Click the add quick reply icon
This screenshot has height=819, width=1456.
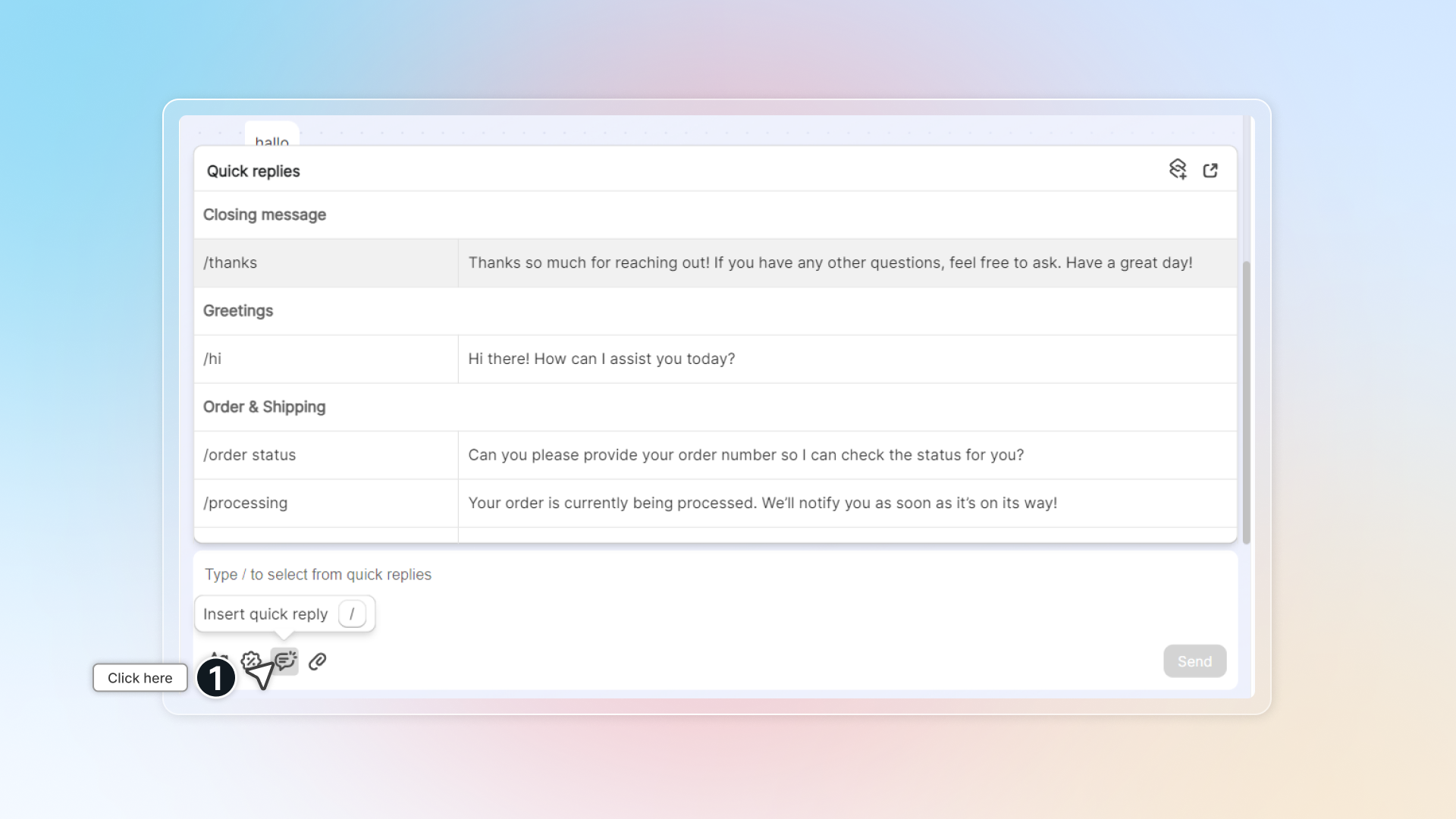(x=1177, y=169)
